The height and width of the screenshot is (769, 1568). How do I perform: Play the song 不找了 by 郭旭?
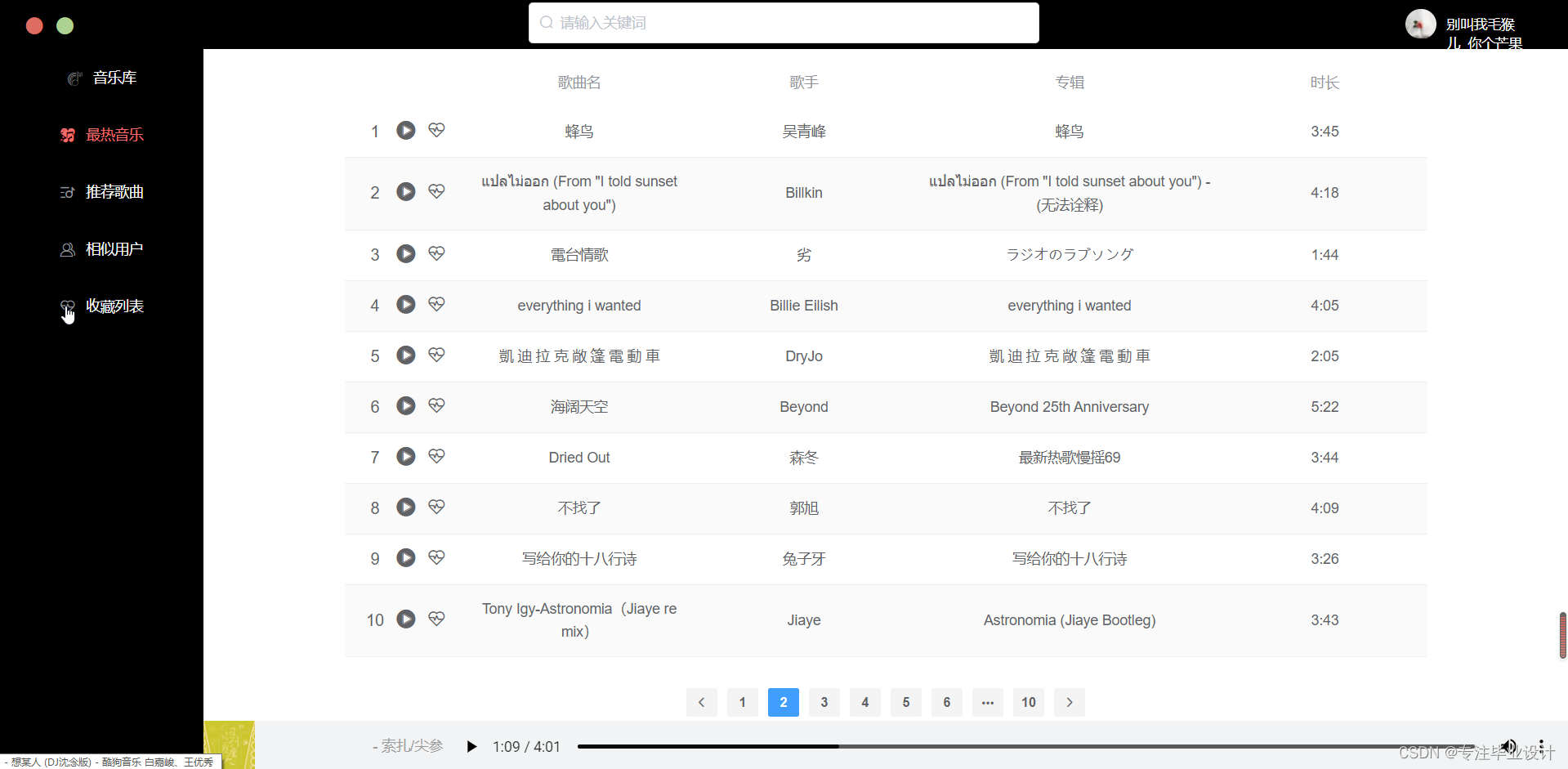point(406,507)
